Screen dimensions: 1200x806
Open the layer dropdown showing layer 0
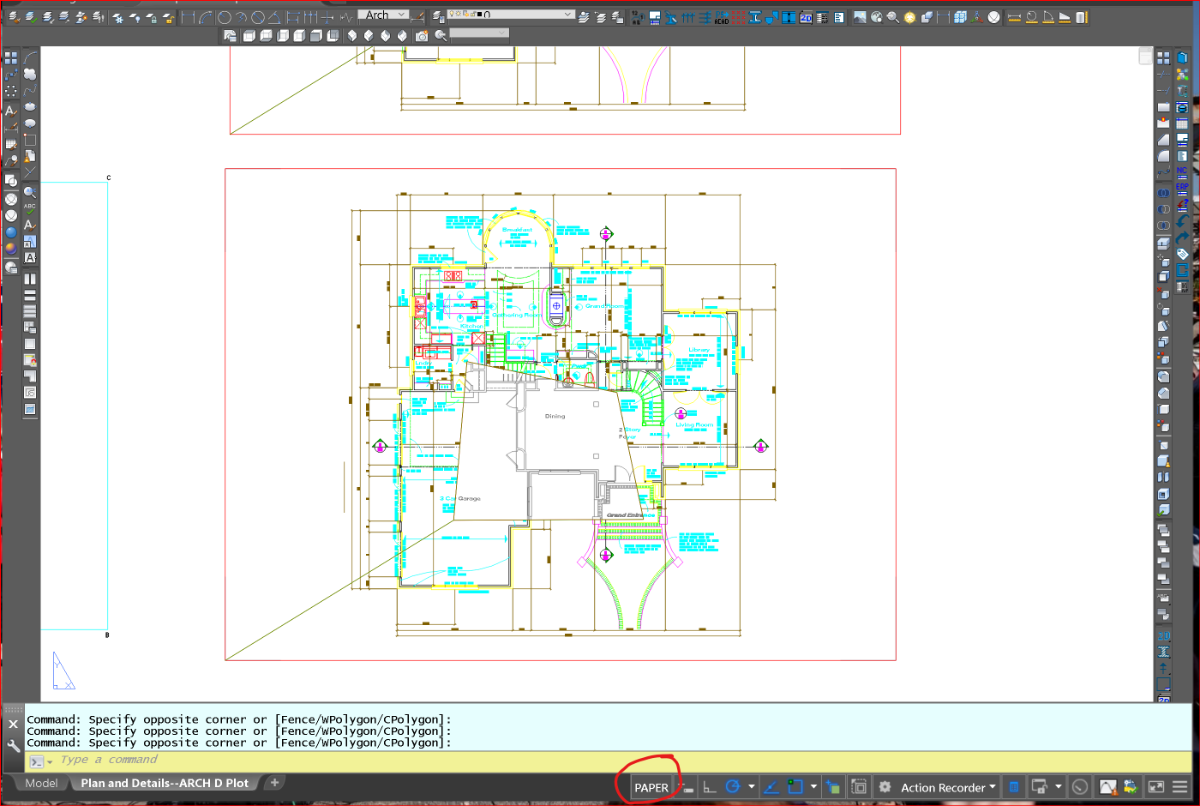click(x=510, y=15)
